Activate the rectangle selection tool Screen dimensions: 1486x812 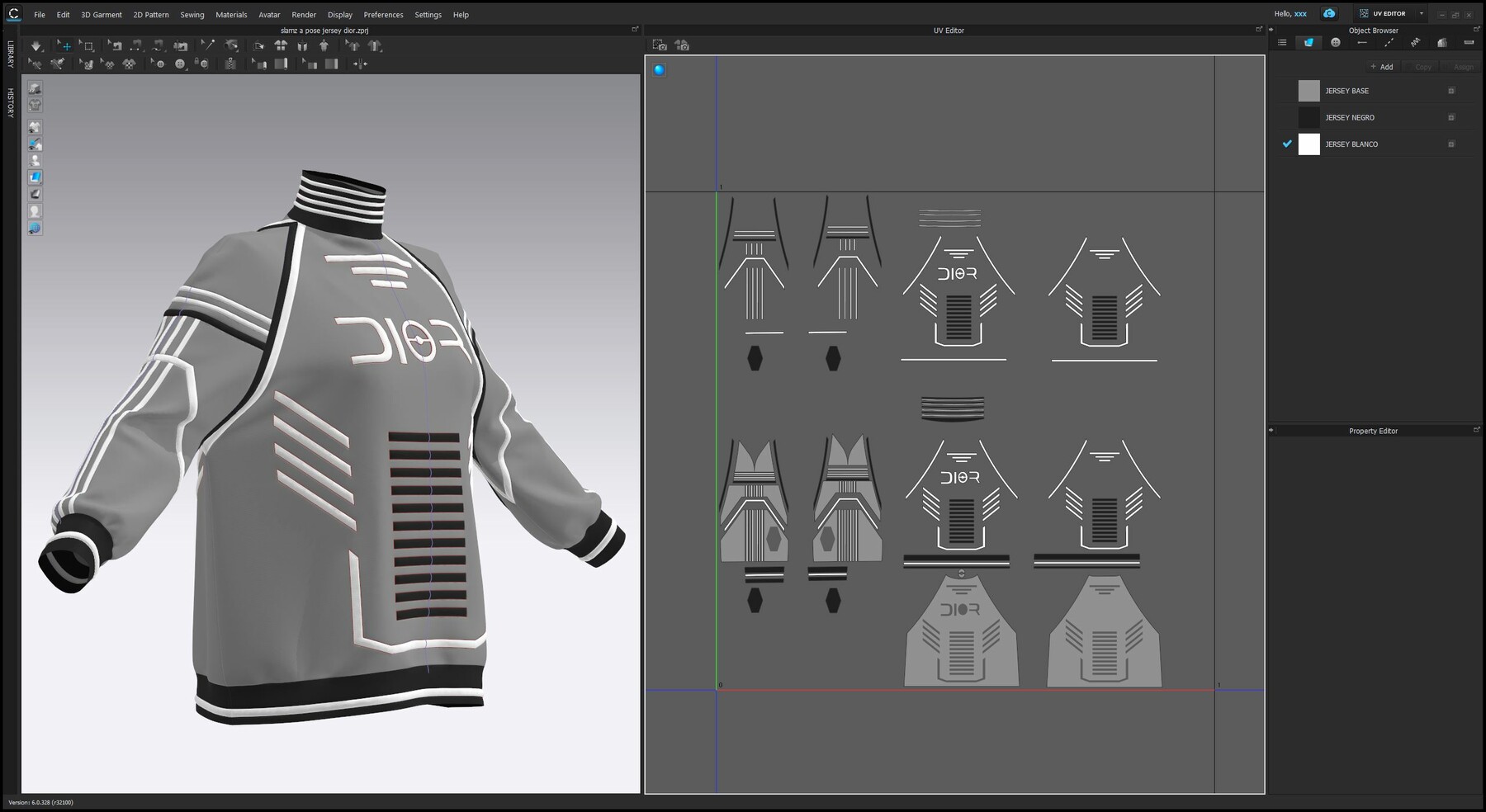click(86, 45)
